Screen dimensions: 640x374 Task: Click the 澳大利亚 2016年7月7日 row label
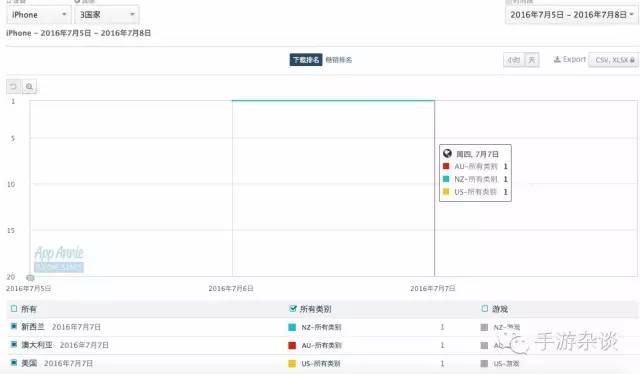coord(65,345)
